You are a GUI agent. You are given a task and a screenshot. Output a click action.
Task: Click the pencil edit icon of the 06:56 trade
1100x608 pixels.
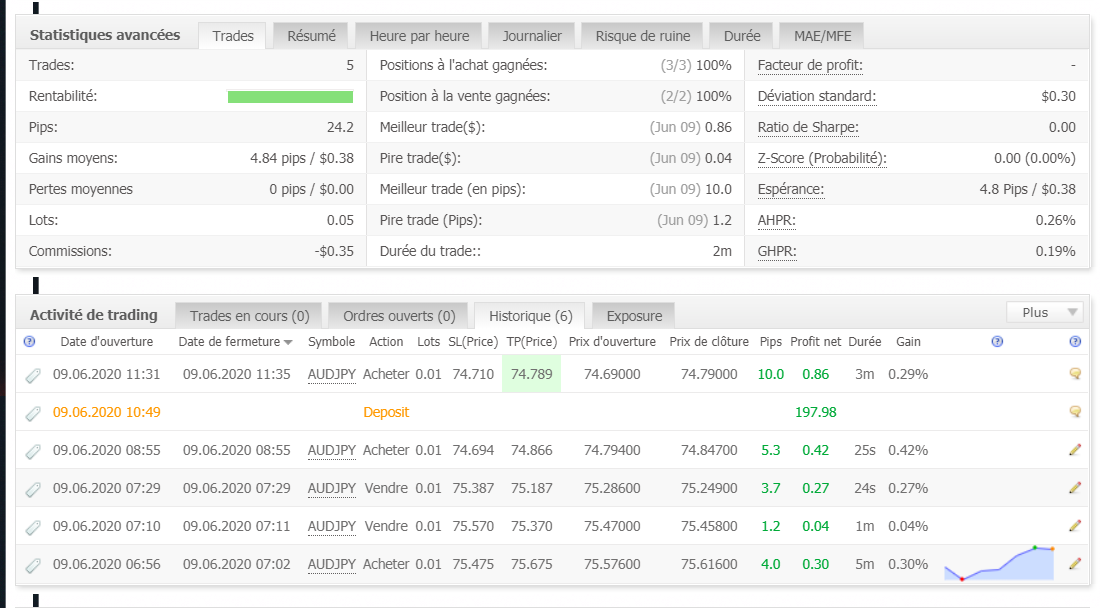(x=1075, y=563)
